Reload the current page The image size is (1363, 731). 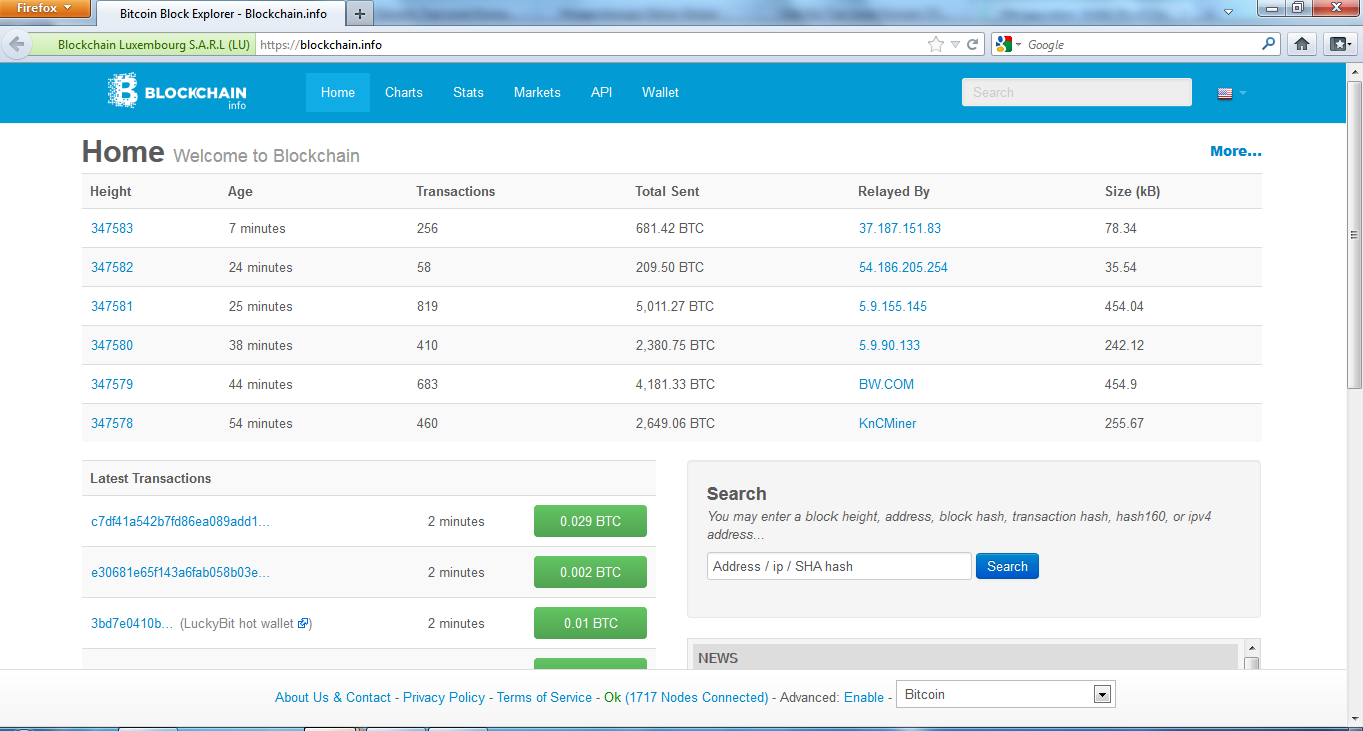(972, 44)
